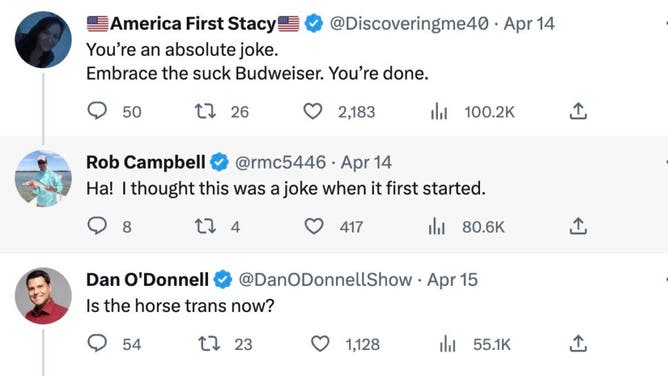Retweet Dan O'Donnell's tweet
This screenshot has height=376, width=668.
(x=210, y=343)
